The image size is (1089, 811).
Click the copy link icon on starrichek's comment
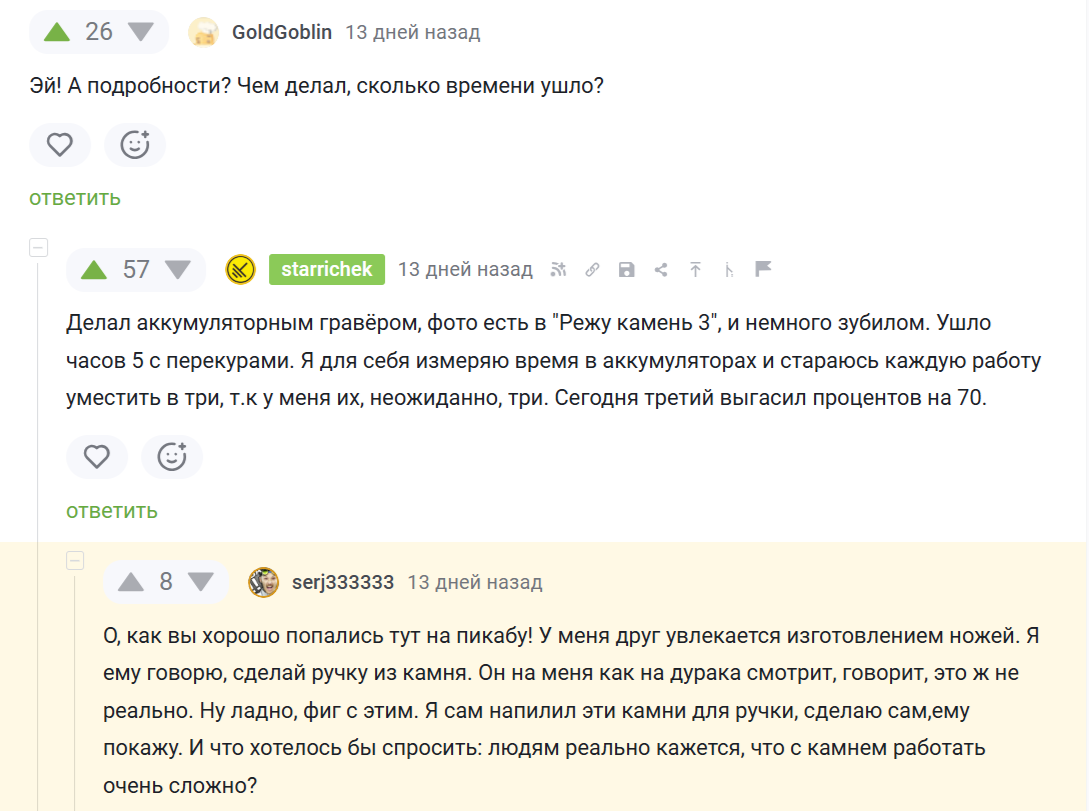tap(592, 269)
